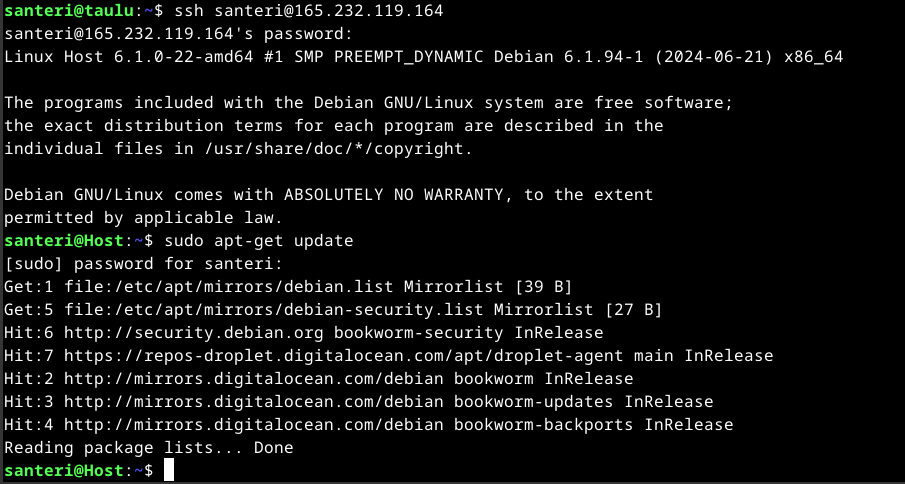
Task: Click the "permitted by applicable law." line
Action: 144,217
